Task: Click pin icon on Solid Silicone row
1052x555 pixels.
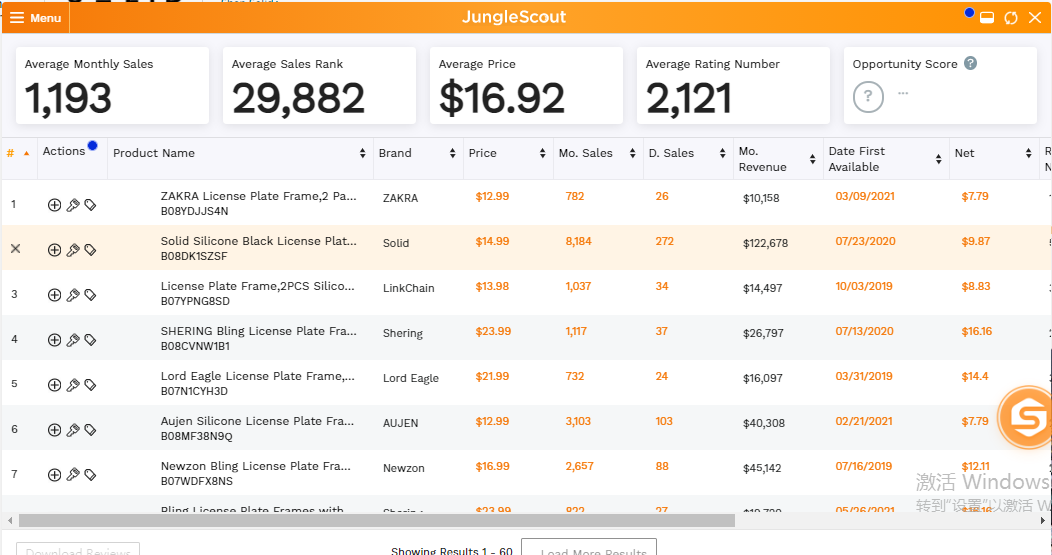Action: pyautogui.click(x=72, y=250)
